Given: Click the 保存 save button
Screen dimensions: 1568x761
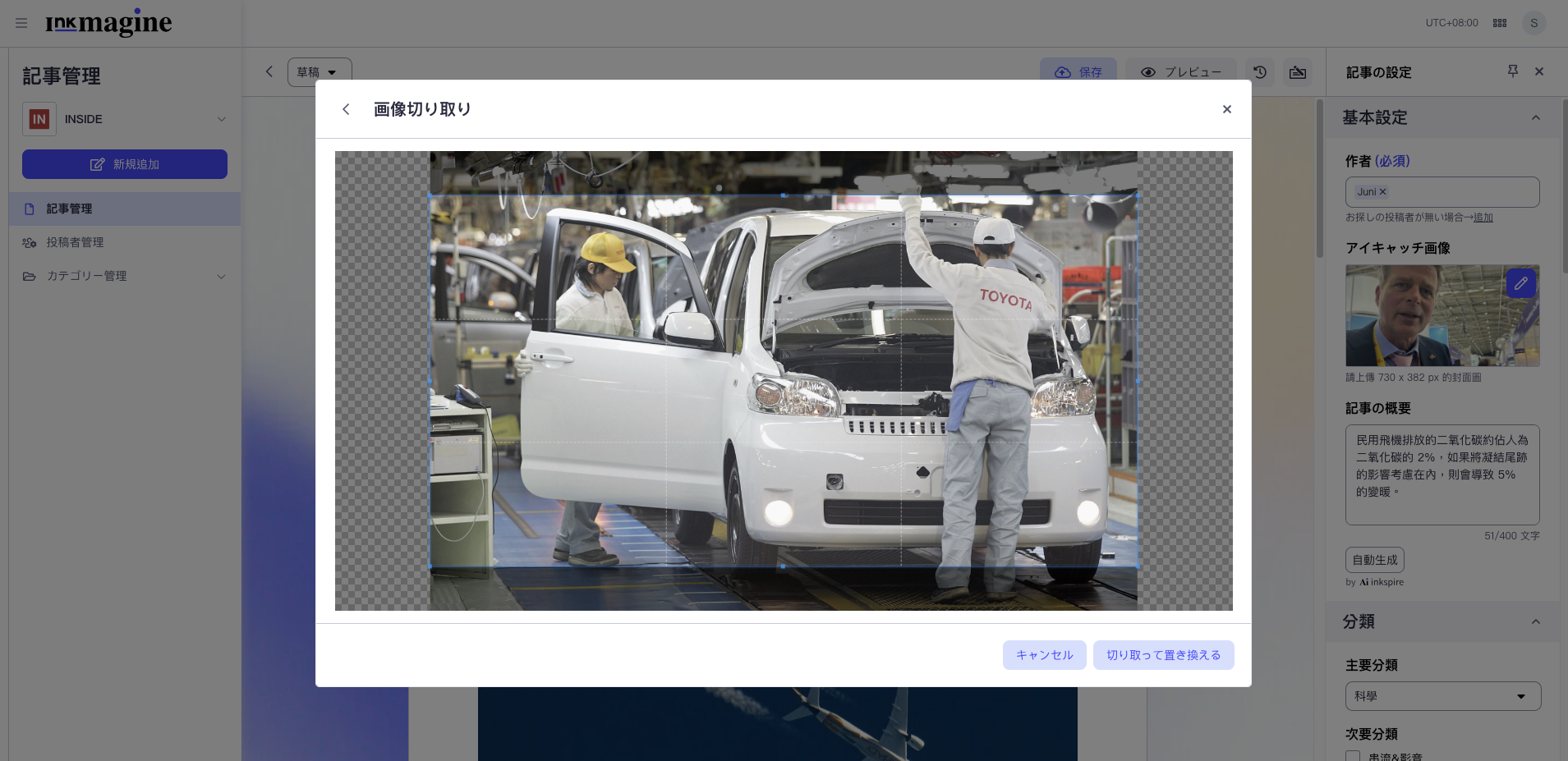Looking at the screenshot, I should 1078,72.
